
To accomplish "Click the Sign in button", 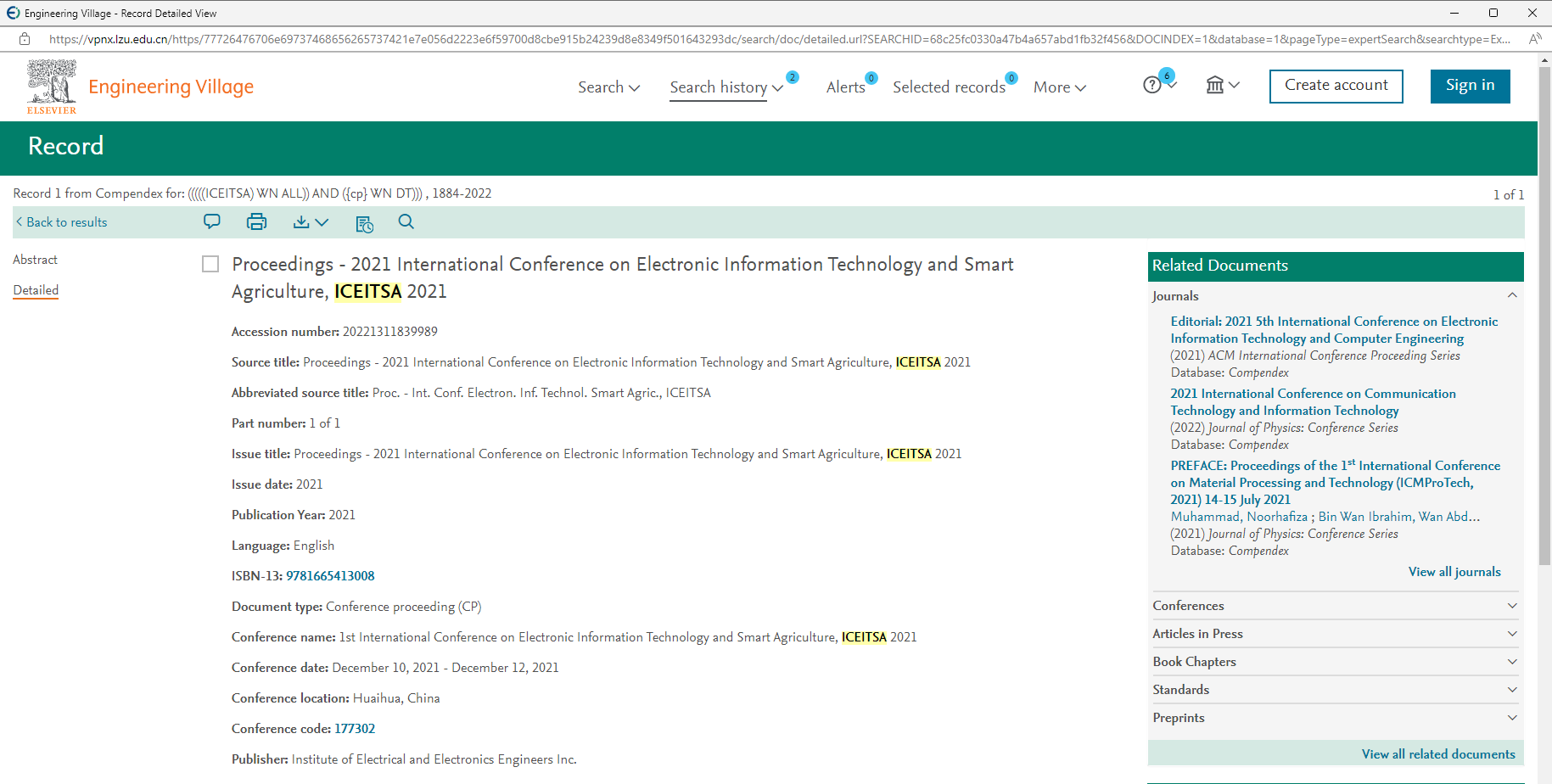I will pyautogui.click(x=1471, y=86).
